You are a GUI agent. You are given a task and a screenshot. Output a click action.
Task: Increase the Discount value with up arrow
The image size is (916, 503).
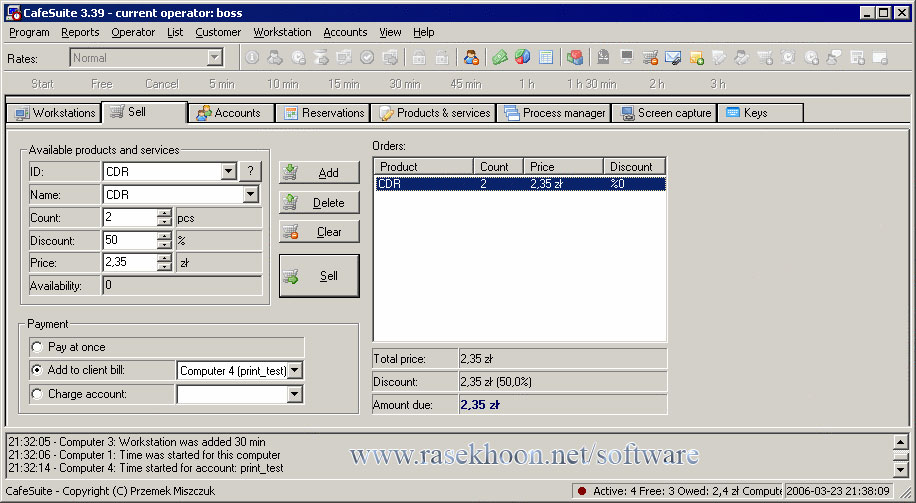pos(164,236)
